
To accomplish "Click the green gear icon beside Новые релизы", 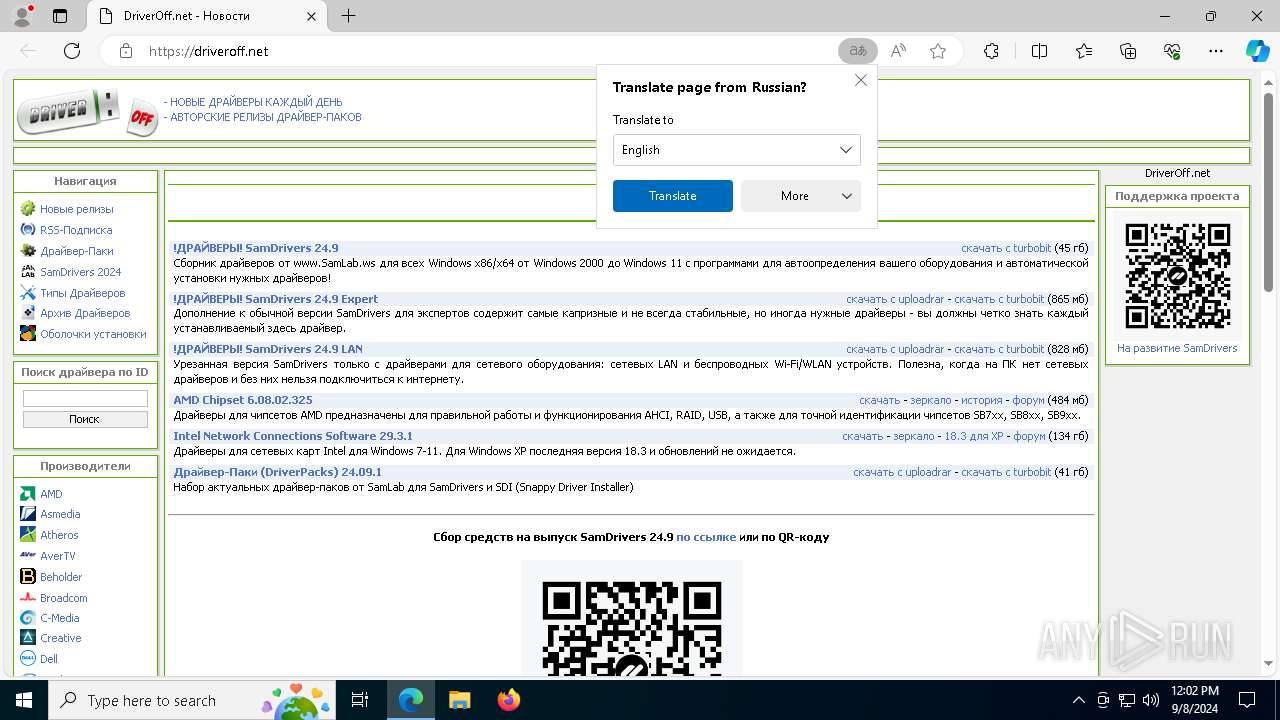I will 28,209.
